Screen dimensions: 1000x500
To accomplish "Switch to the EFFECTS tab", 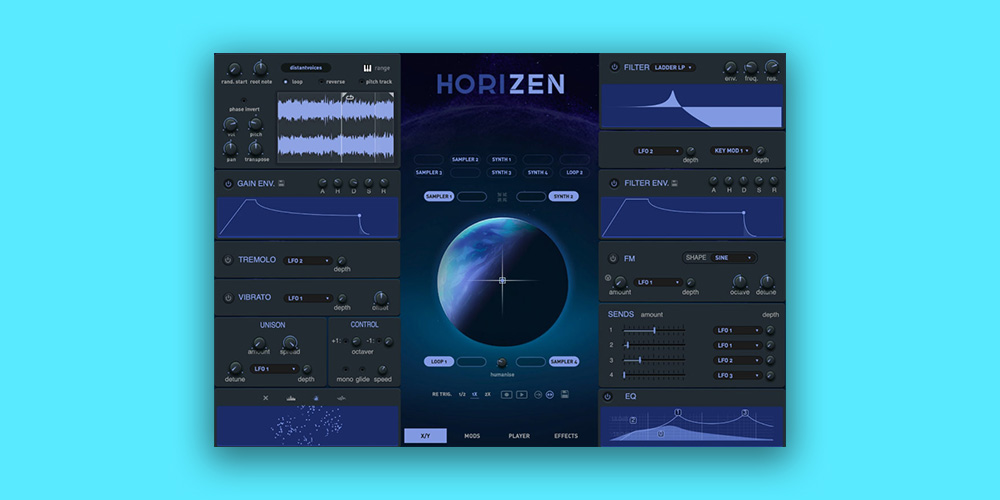I will (x=566, y=436).
